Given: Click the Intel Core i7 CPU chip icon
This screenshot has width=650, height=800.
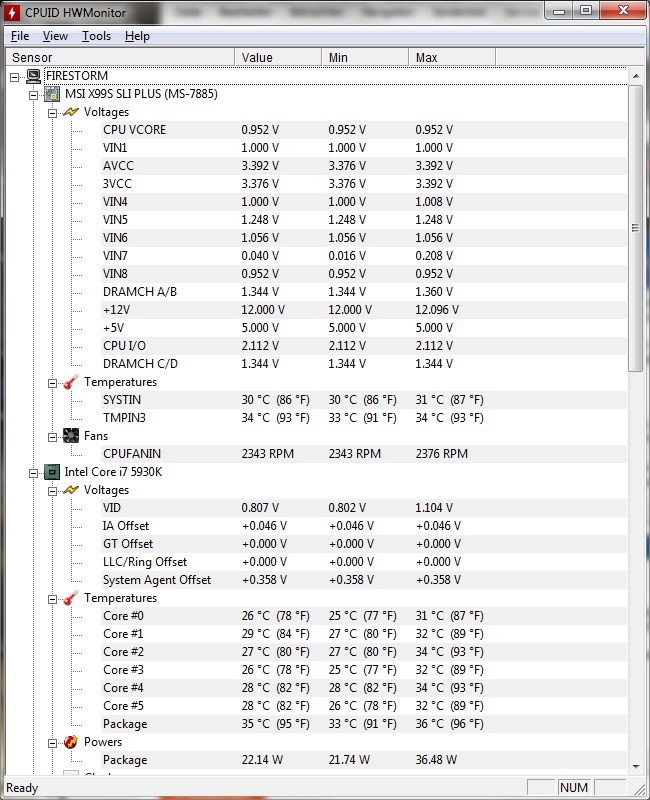Looking at the screenshot, I should pyautogui.click(x=52, y=472).
